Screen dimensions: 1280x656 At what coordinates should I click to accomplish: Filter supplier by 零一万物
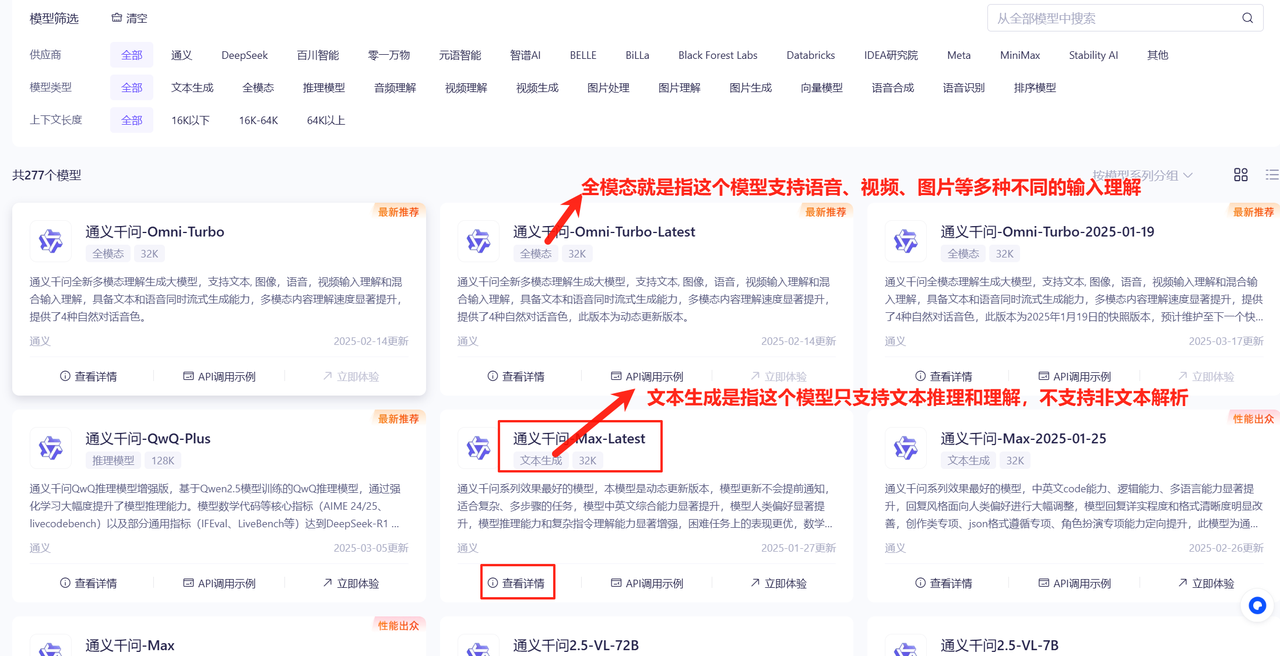click(389, 55)
